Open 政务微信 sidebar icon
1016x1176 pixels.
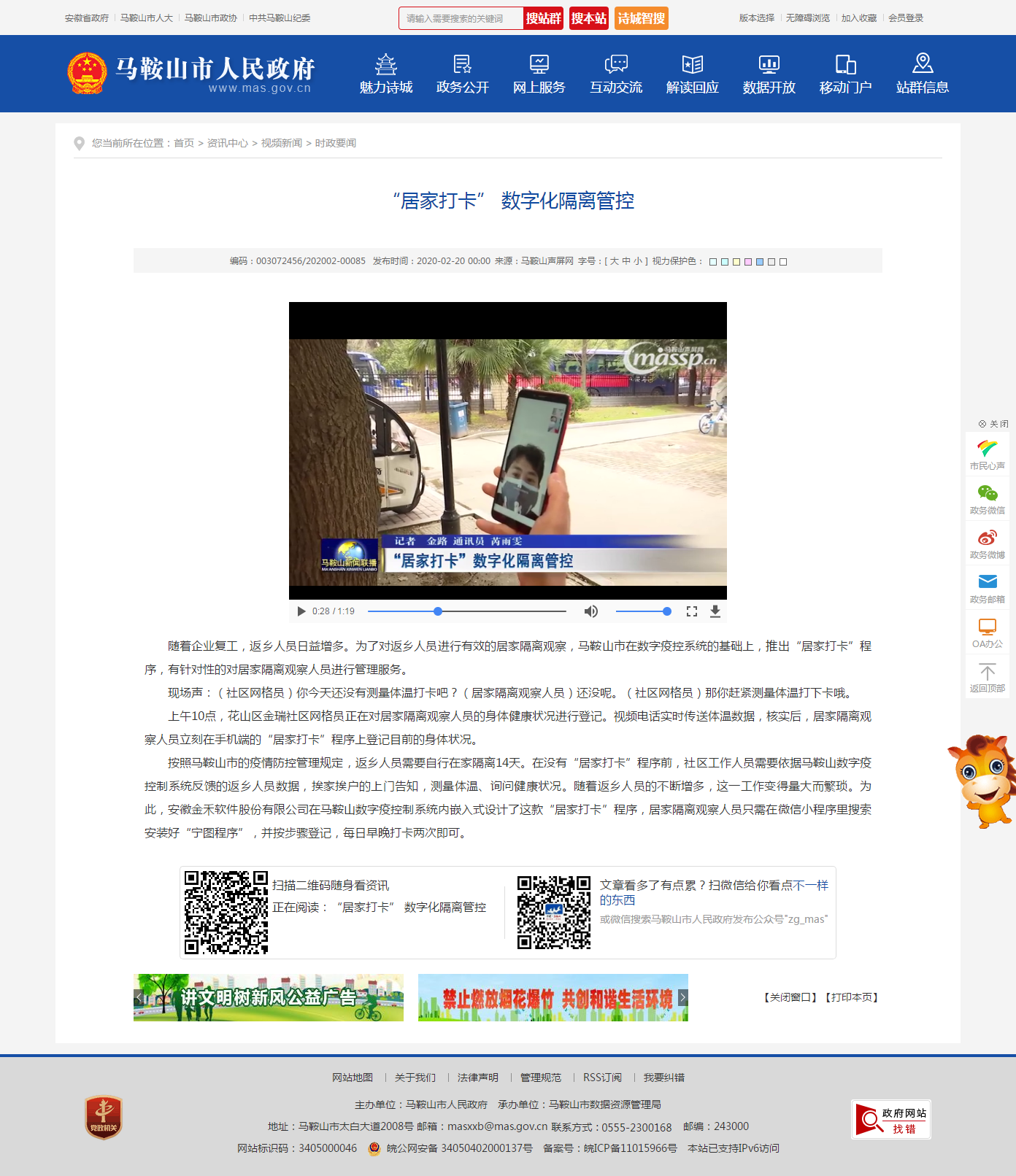click(x=987, y=499)
